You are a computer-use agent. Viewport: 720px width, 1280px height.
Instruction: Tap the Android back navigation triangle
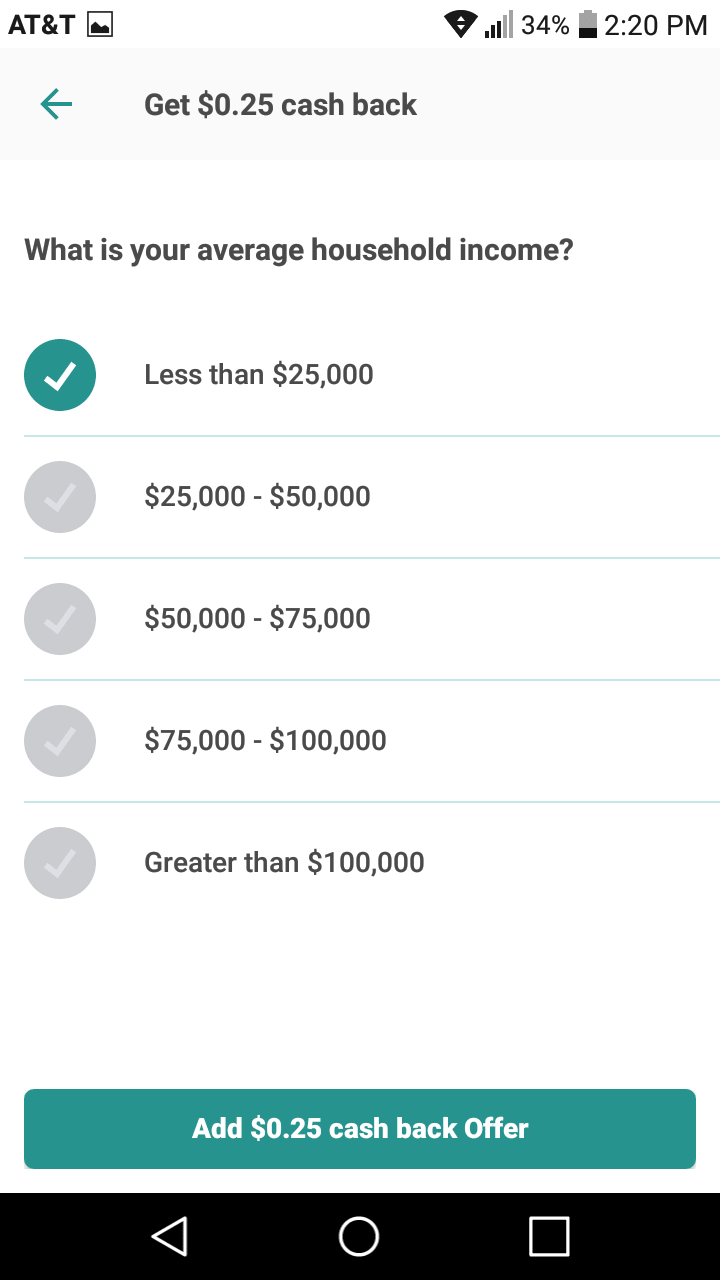coord(170,1236)
